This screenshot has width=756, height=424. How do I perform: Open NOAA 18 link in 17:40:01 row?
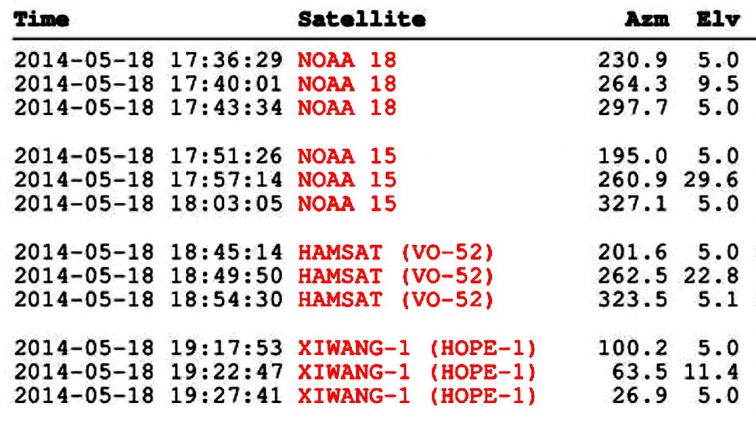point(347,83)
